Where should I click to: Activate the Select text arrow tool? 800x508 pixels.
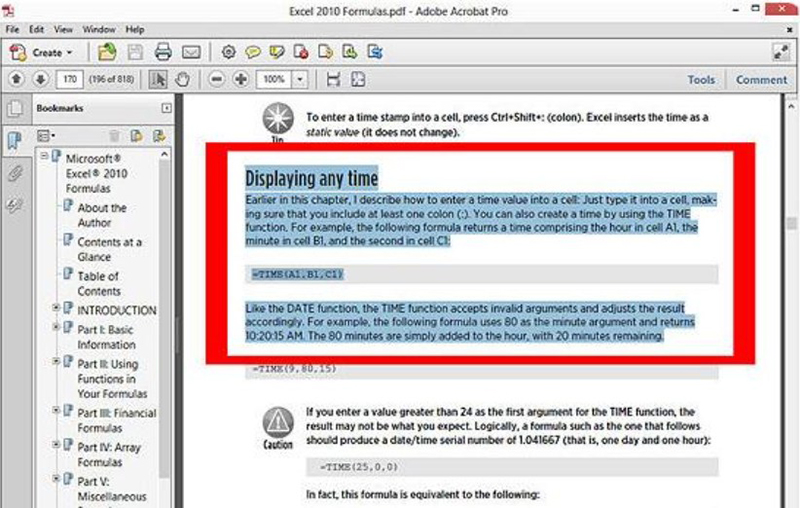[x=158, y=79]
